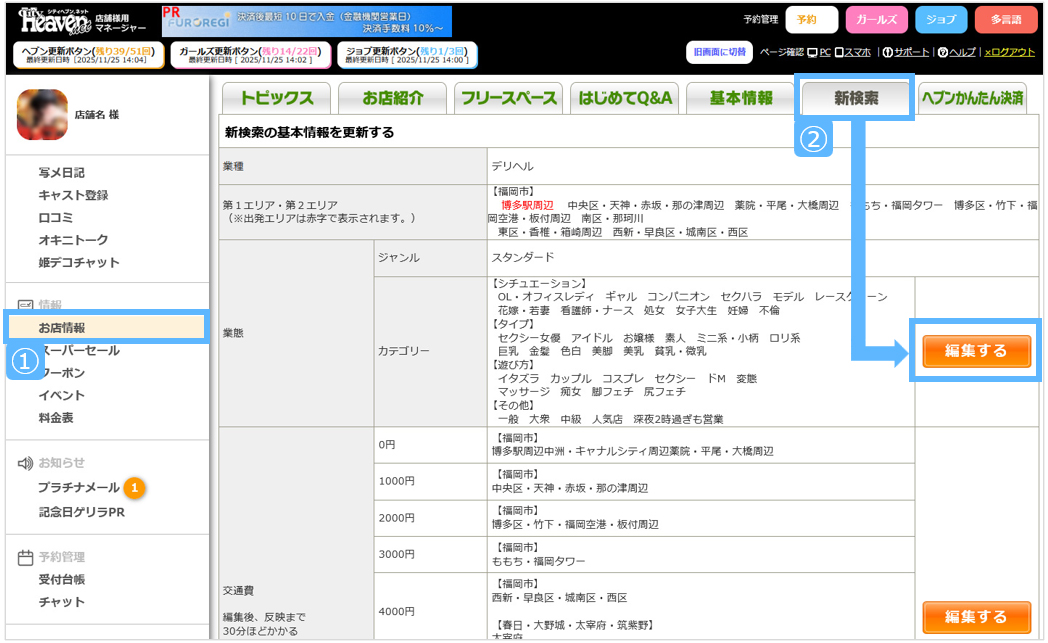Click 編集する button for 交通費
Image resolution: width=1048 pixels, height=643 pixels.
click(x=975, y=617)
